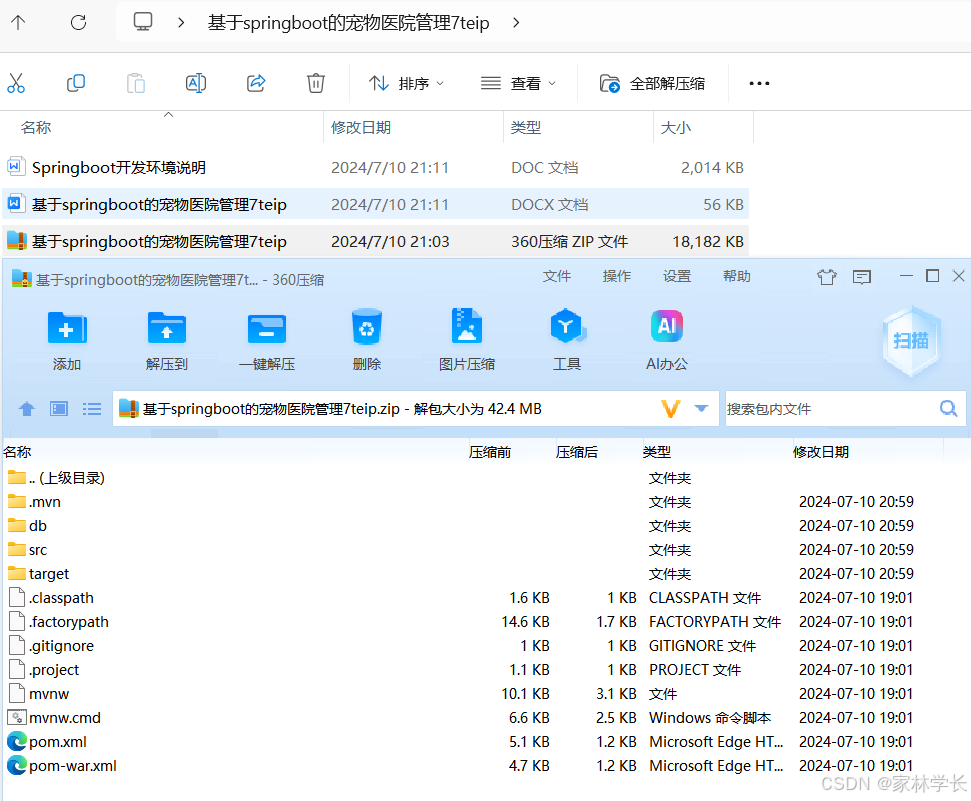Select the .project file
This screenshot has width=971, height=801.
coord(44,670)
